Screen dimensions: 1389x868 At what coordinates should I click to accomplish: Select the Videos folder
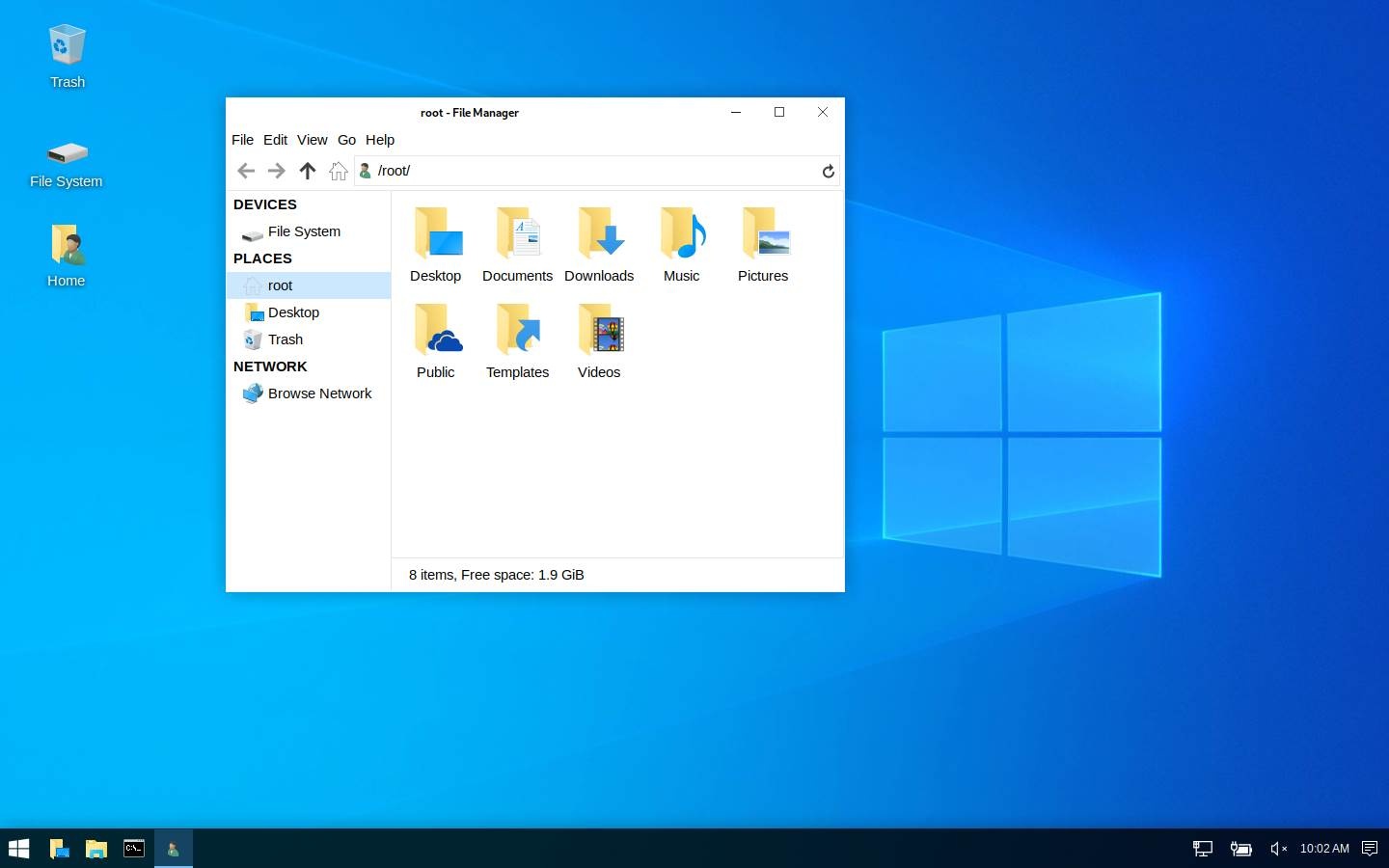(x=599, y=341)
